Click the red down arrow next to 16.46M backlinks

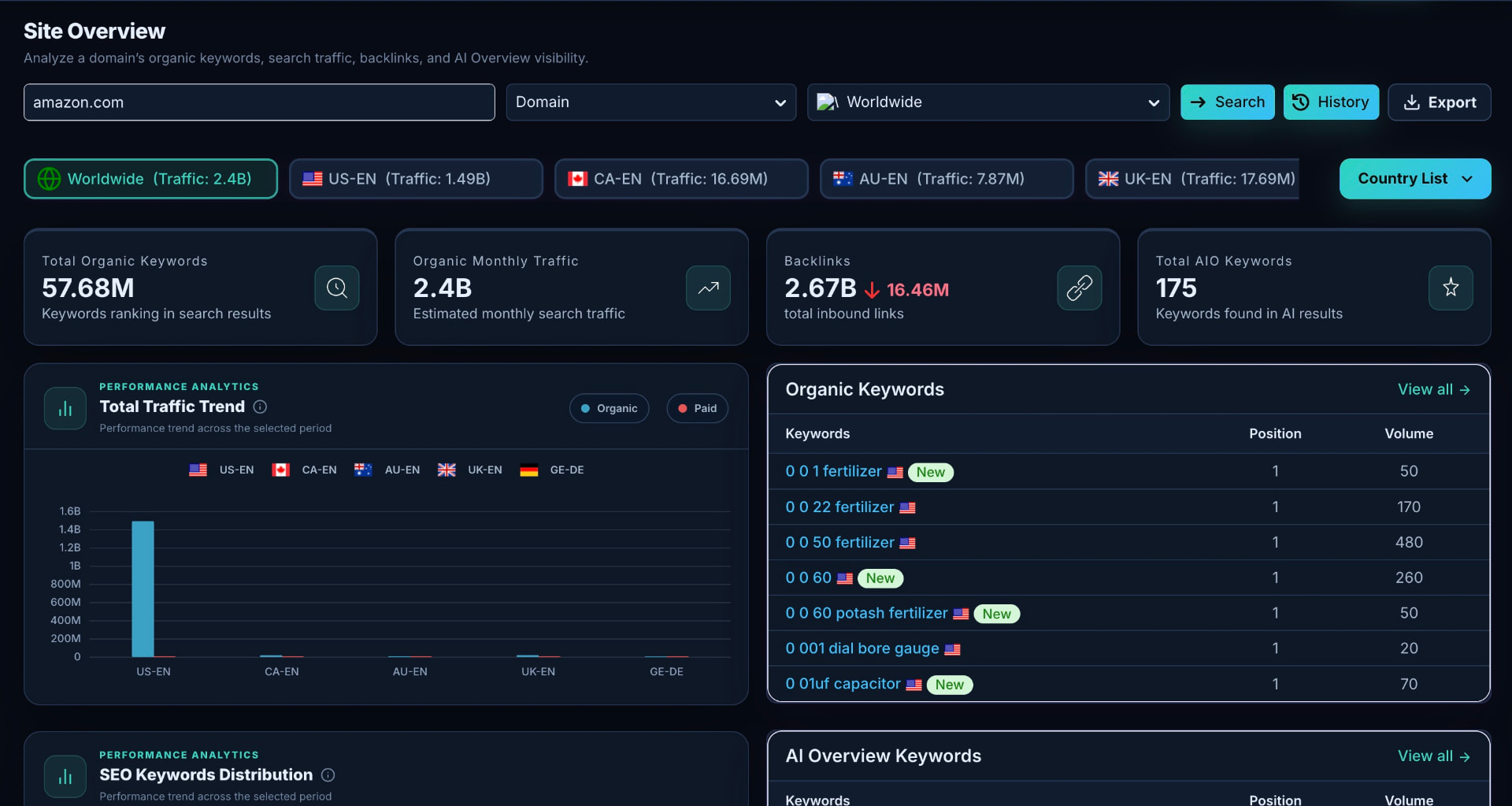click(872, 291)
